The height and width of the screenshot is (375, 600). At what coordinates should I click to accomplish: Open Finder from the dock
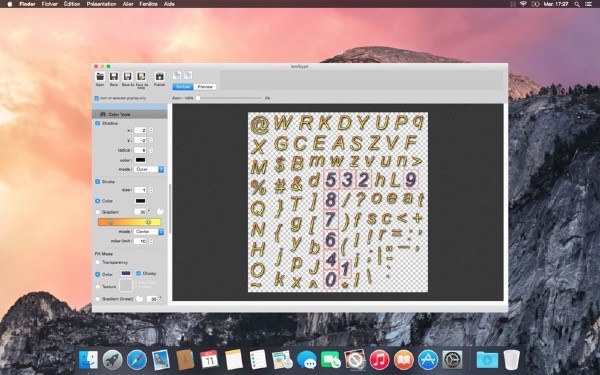(x=88, y=360)
